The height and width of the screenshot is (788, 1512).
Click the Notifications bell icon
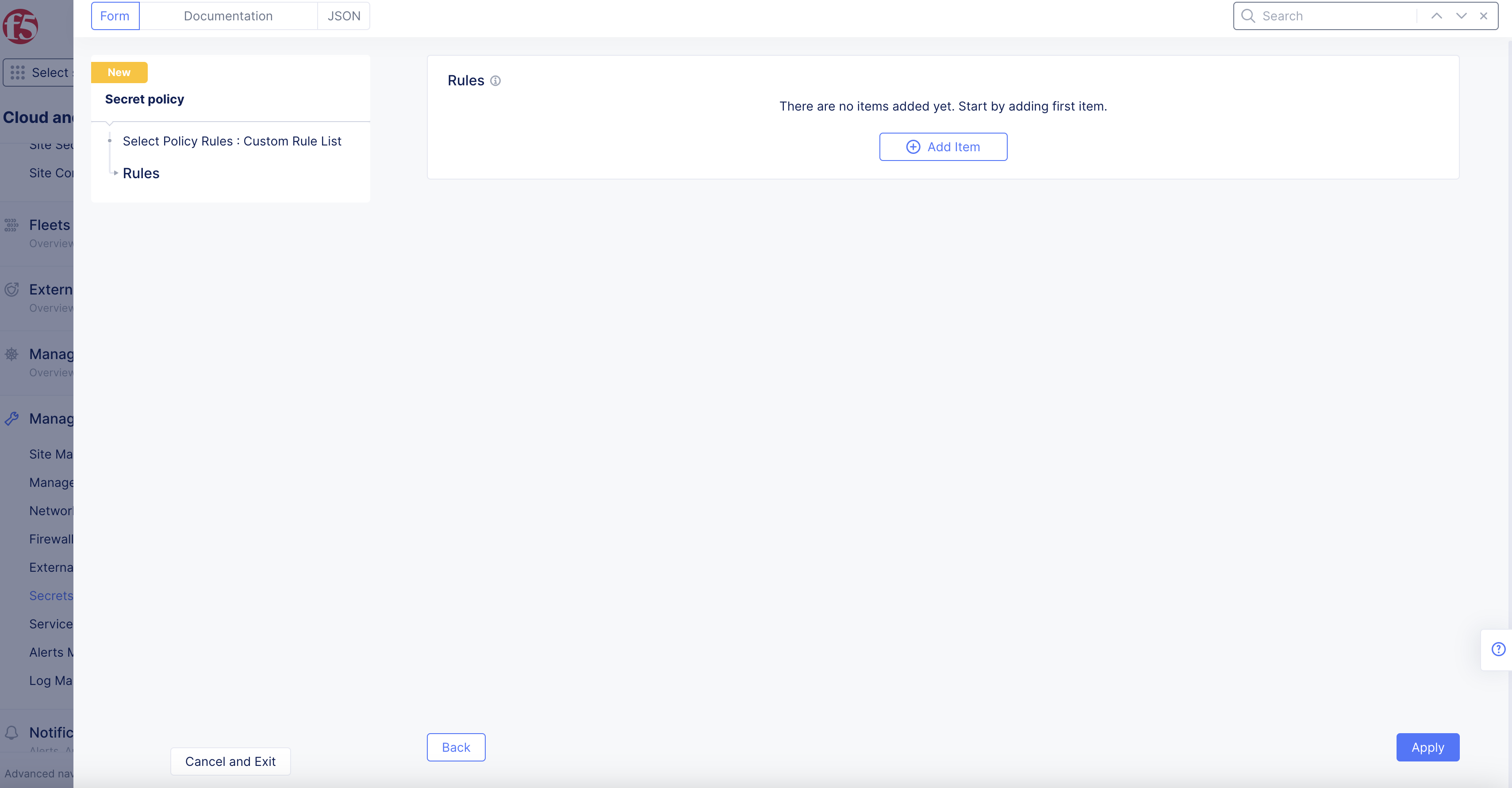click(11, 732)
